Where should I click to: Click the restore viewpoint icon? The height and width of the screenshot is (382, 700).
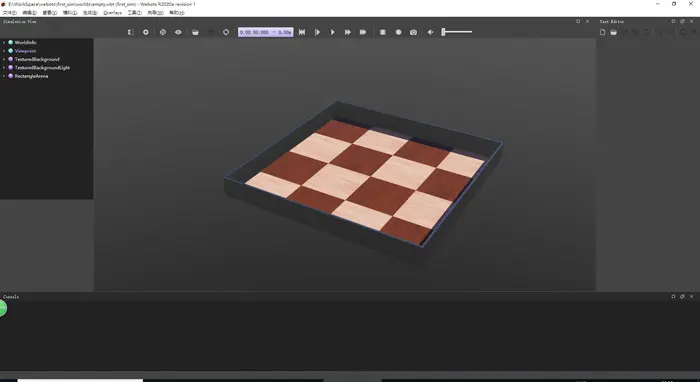(x=163, y=32)
